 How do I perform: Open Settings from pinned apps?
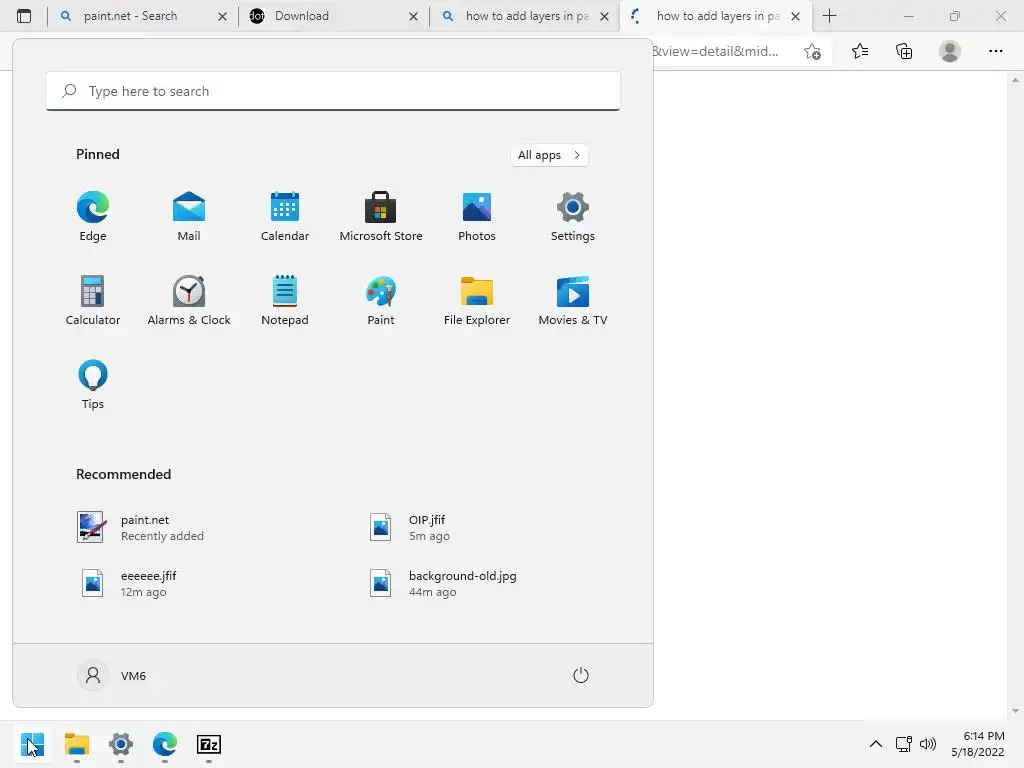click(x=573, y=217)
